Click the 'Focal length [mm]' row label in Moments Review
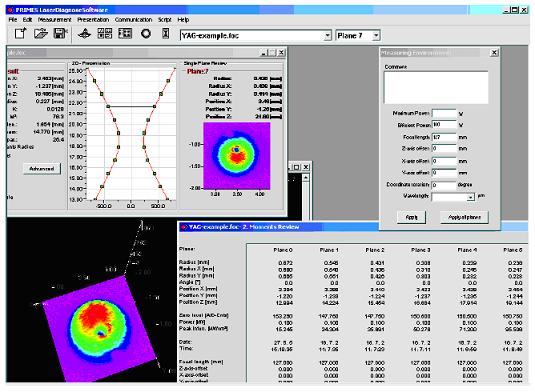Image resolution: width=535 pixels, height=392 pixels. click(201, 362)
